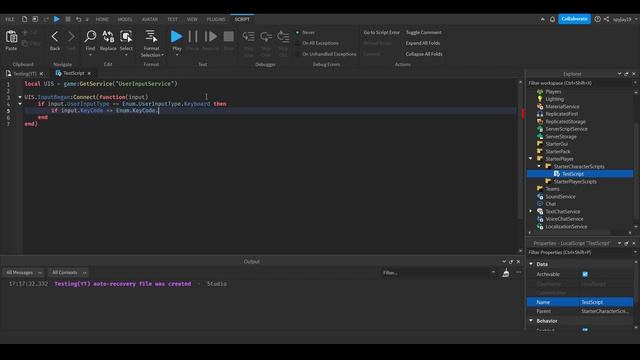640x360 pixels.
Task: Open the Find tool
Action: [x=90, y=37]
